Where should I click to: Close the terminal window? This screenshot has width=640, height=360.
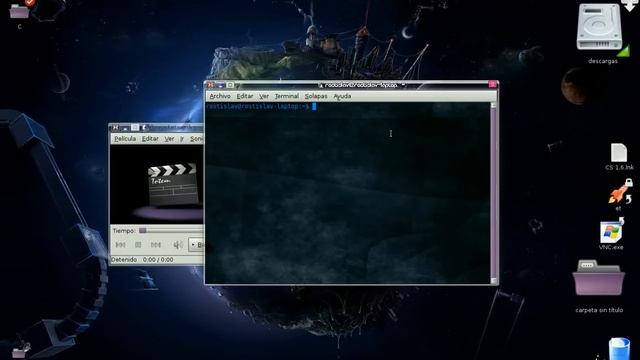[211, 85]
